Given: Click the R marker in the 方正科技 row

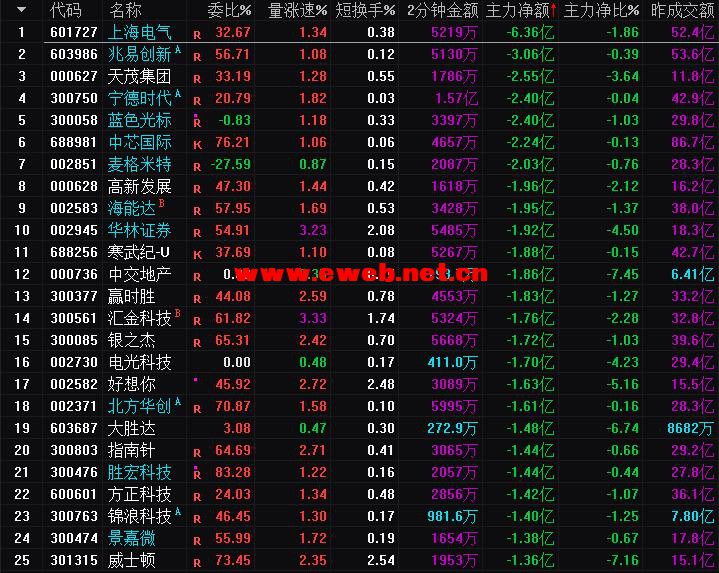Looking at the screenshot, I should coord(197,497).
